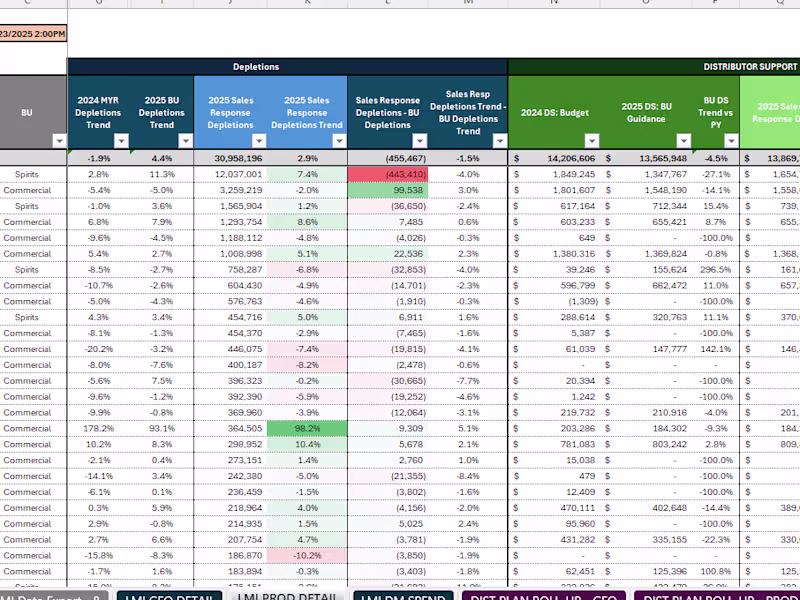This screenshot has height=600, width=800.
Task: Open filter for 2025 DS: BU Guidance
Action: [x=684, y=141]
